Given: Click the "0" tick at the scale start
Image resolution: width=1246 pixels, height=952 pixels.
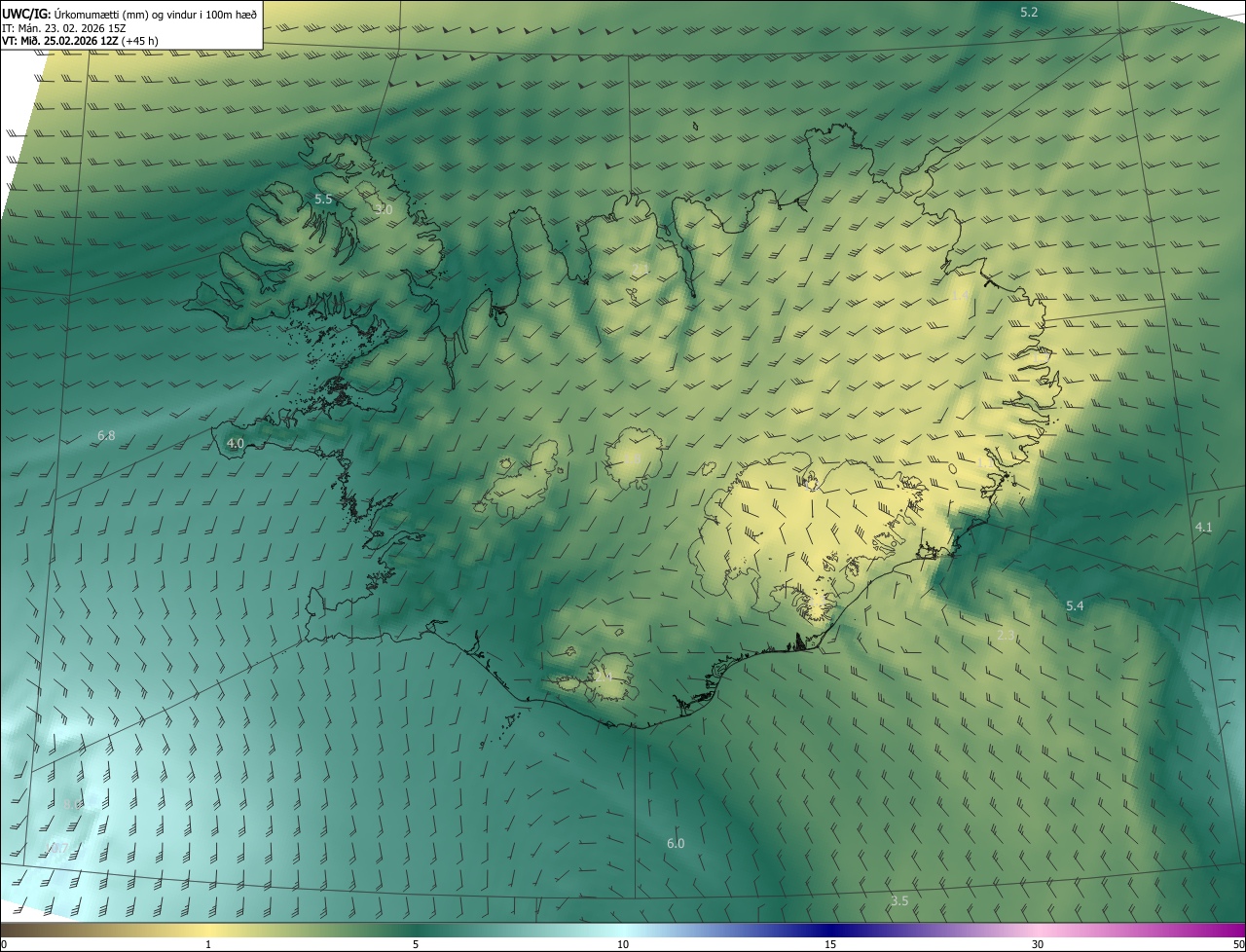Looking at the screenshot, I should pos(4,944).
